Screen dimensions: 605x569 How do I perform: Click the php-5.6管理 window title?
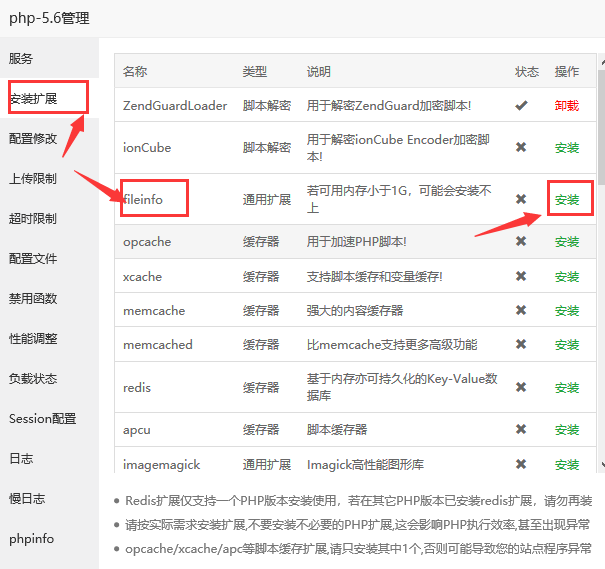point(49,18)
